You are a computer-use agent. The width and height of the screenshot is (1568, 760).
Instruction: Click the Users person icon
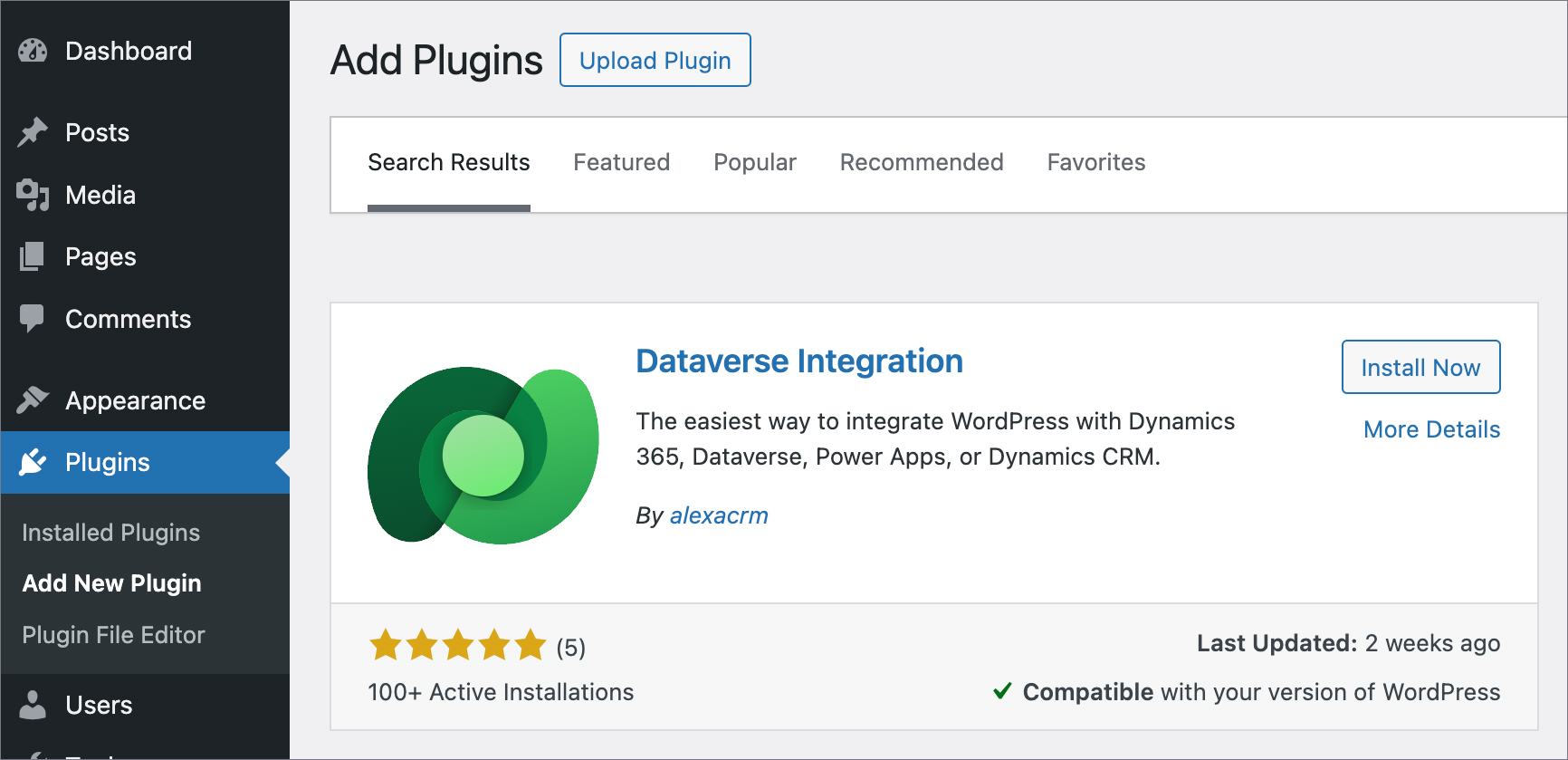[33, 705]
